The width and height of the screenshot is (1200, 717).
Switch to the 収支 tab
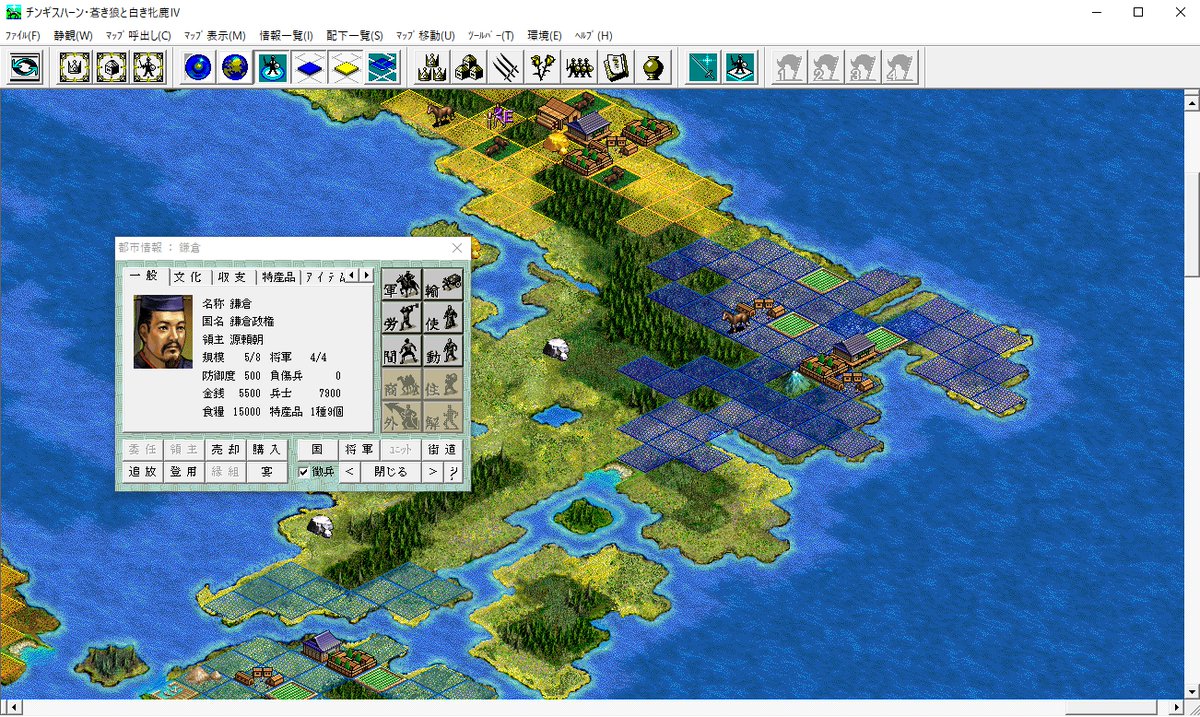pyautogui.click(x=232, y=277)
